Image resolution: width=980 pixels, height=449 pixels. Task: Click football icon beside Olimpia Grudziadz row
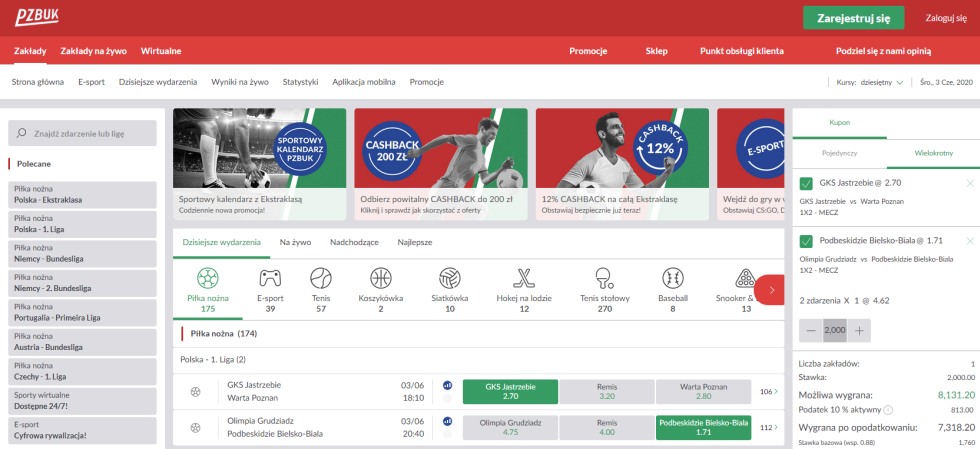[196, 428]
